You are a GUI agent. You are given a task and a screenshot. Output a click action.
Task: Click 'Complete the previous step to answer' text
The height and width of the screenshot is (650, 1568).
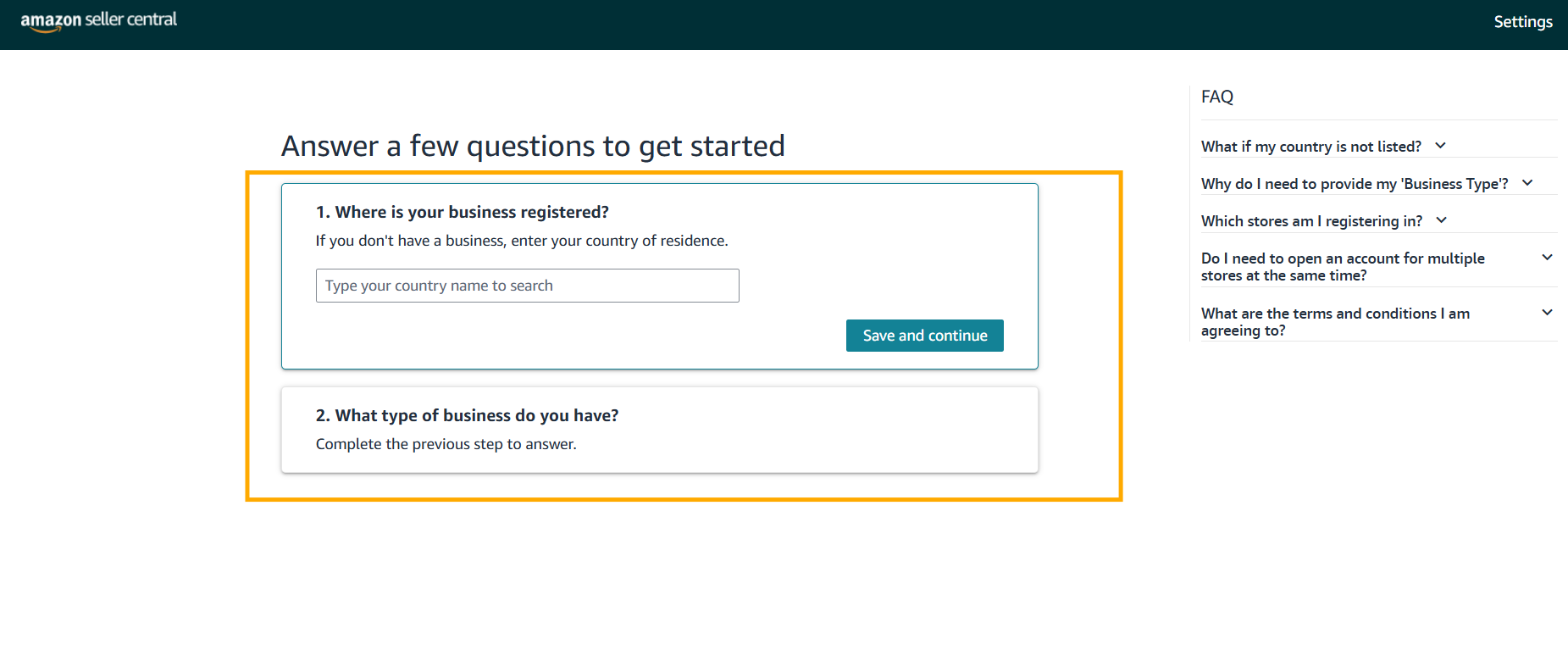click(446, 444)
